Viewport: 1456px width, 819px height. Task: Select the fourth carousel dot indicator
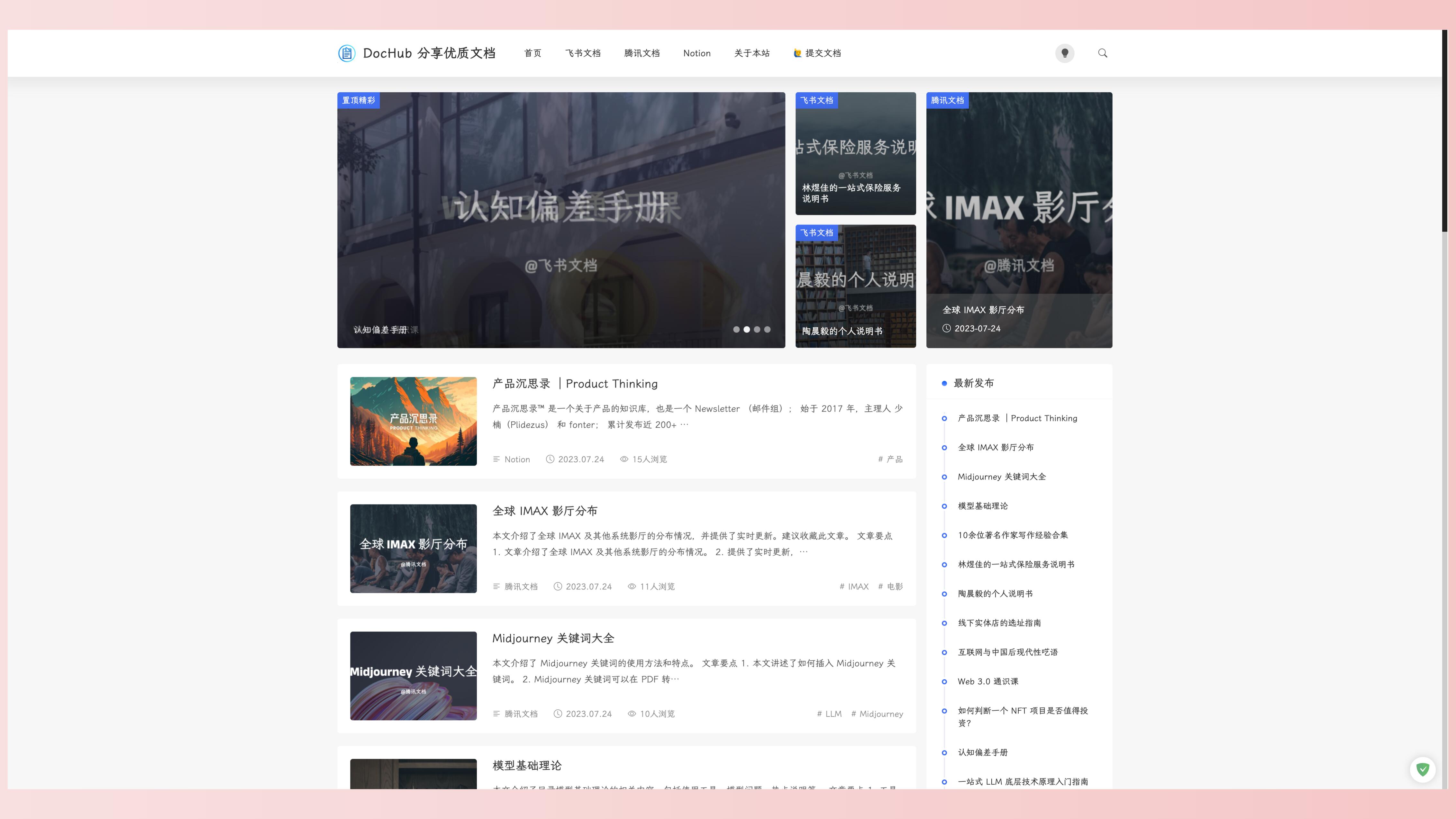click(x=767, y=330)
